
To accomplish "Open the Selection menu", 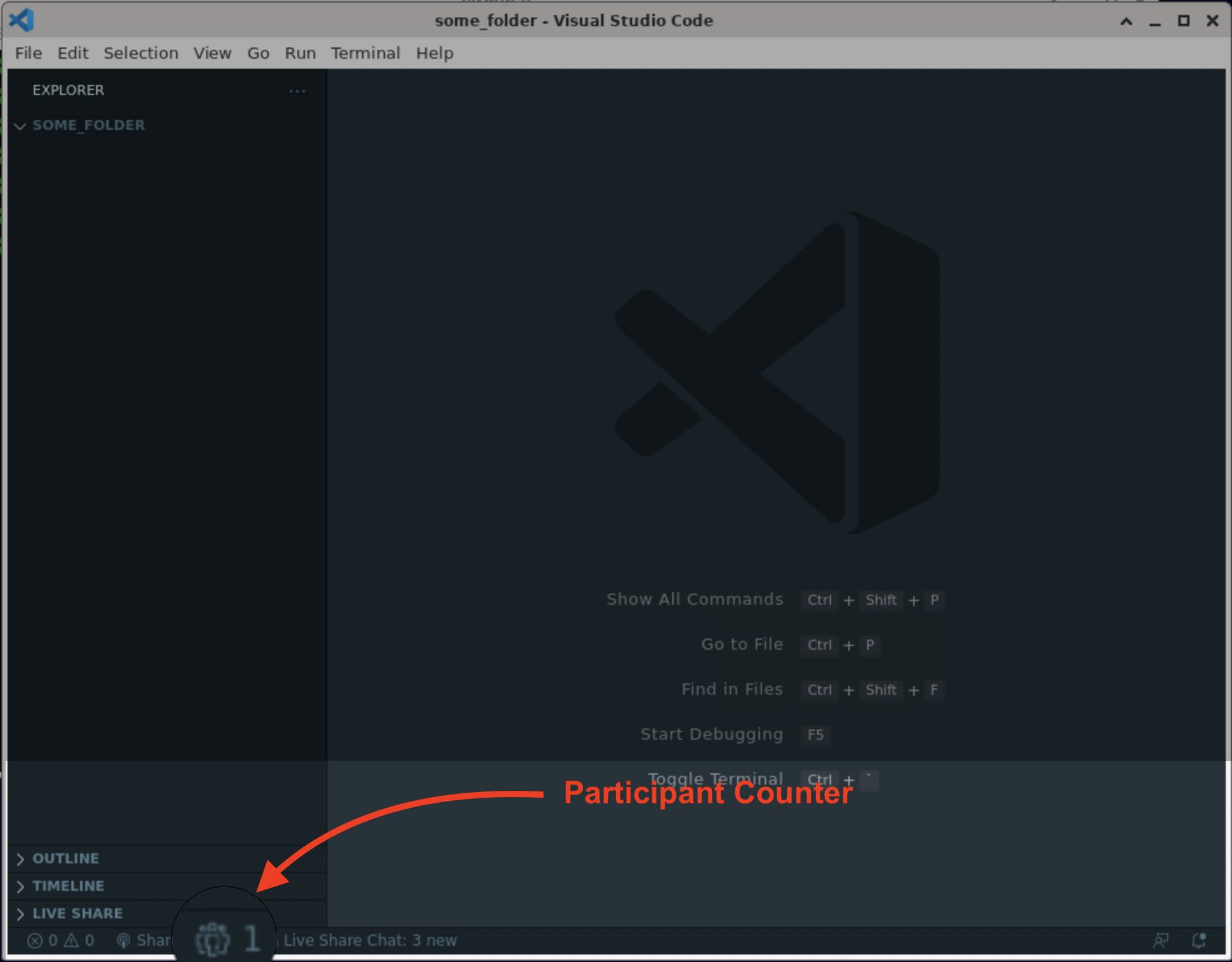I will (141, 53).
